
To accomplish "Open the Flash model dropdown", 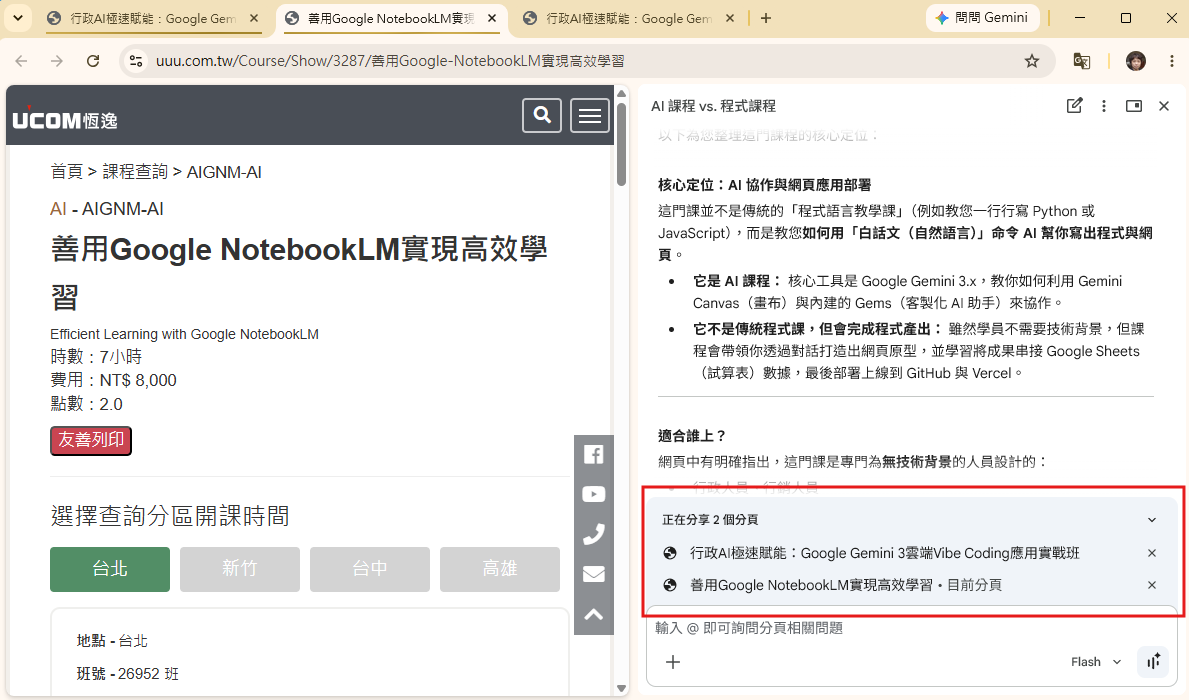I will coord(1096,662).
